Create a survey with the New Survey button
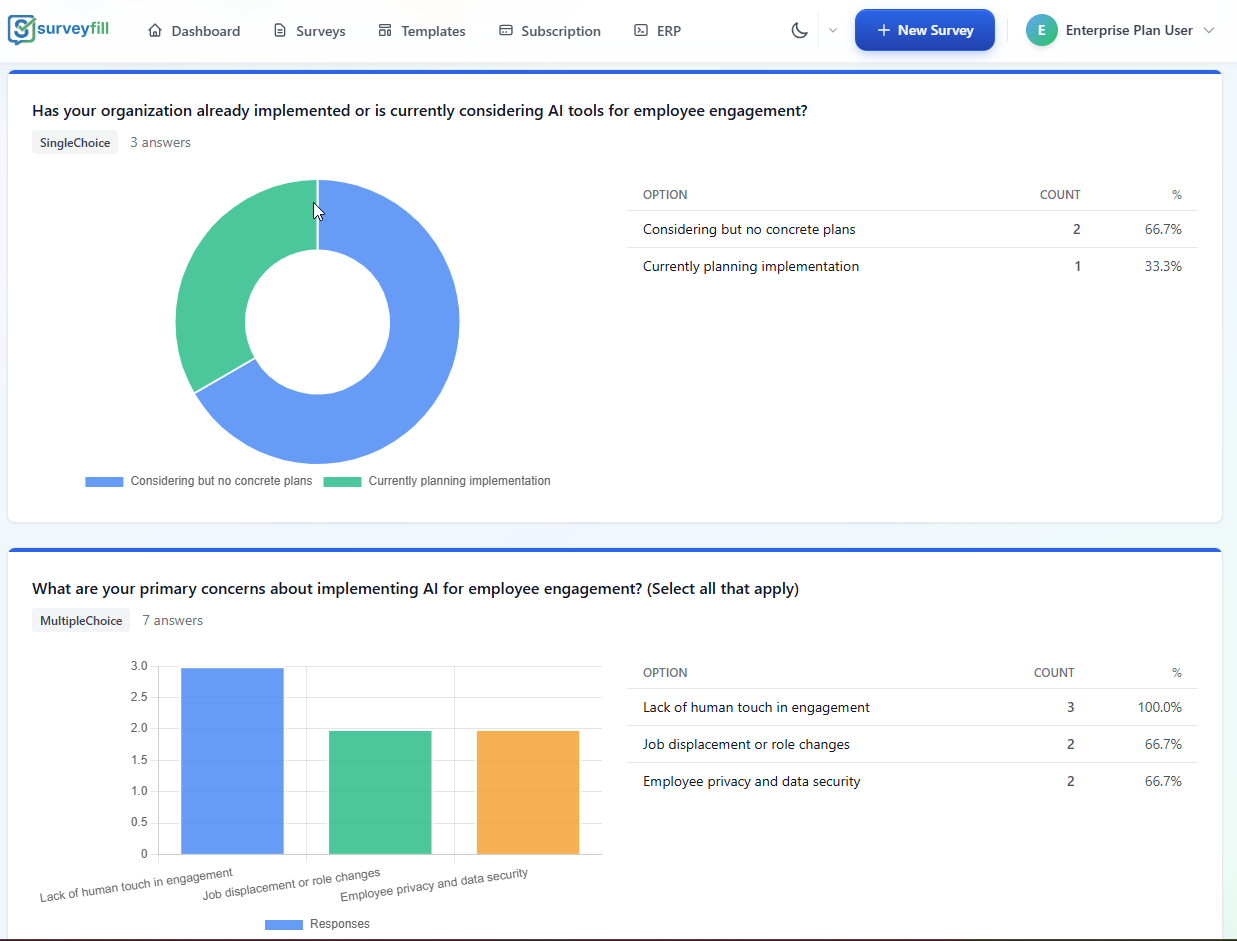Image resolution: width=1237 pixels, height=941 pixels. click(924, 29)
